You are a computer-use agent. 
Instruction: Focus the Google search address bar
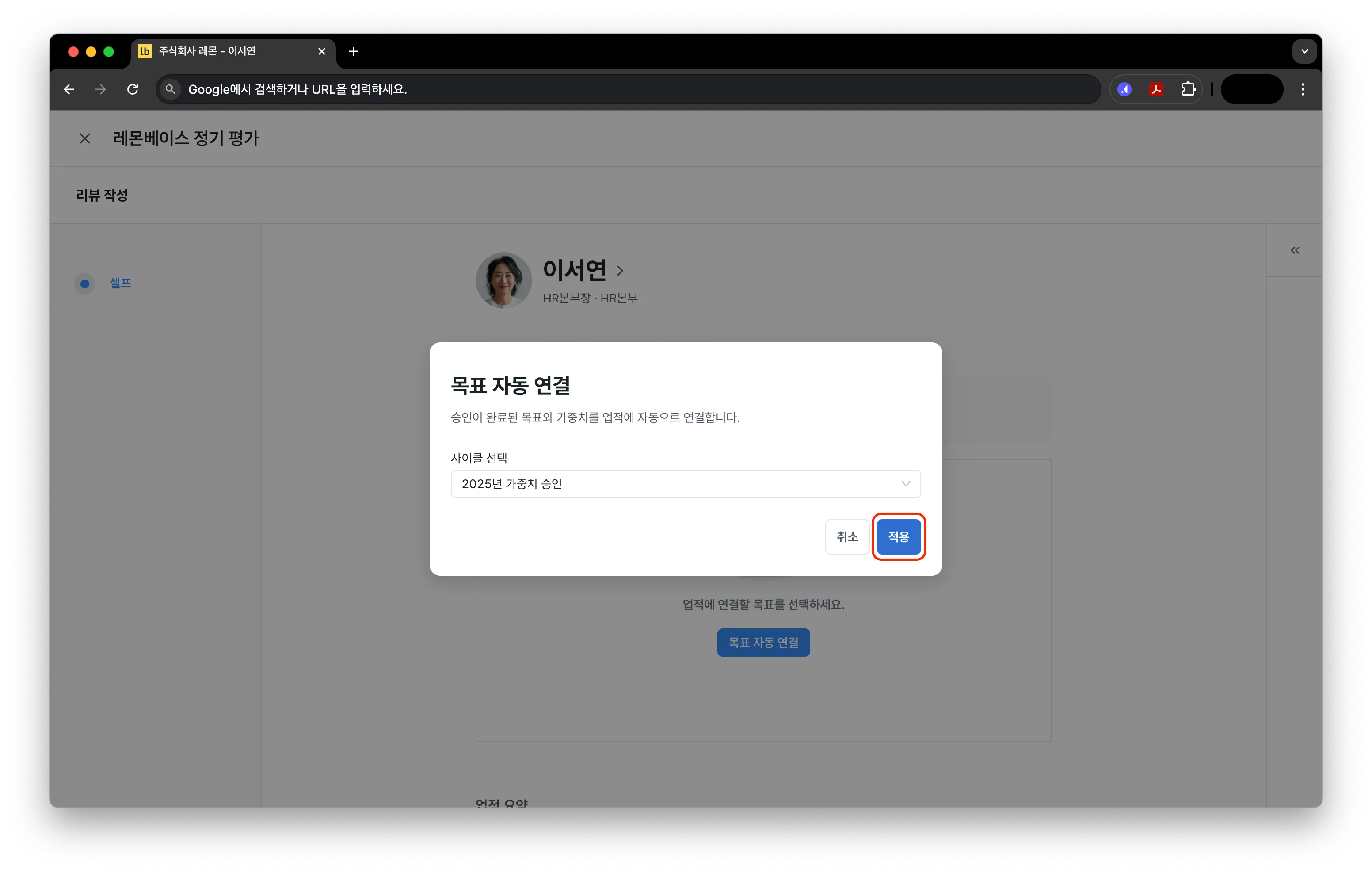point(628,89)
